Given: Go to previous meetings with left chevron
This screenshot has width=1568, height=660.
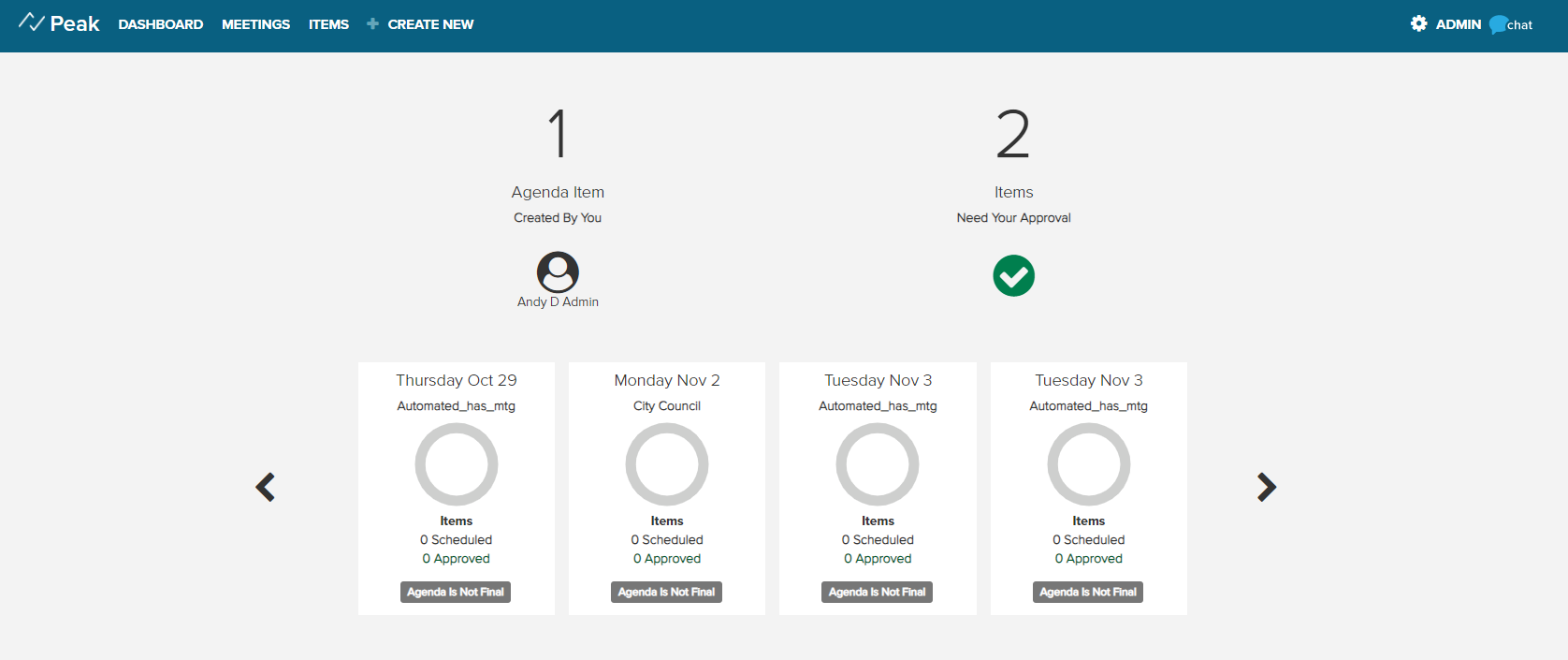Looking at the screenshot, I should coord(266,487).
